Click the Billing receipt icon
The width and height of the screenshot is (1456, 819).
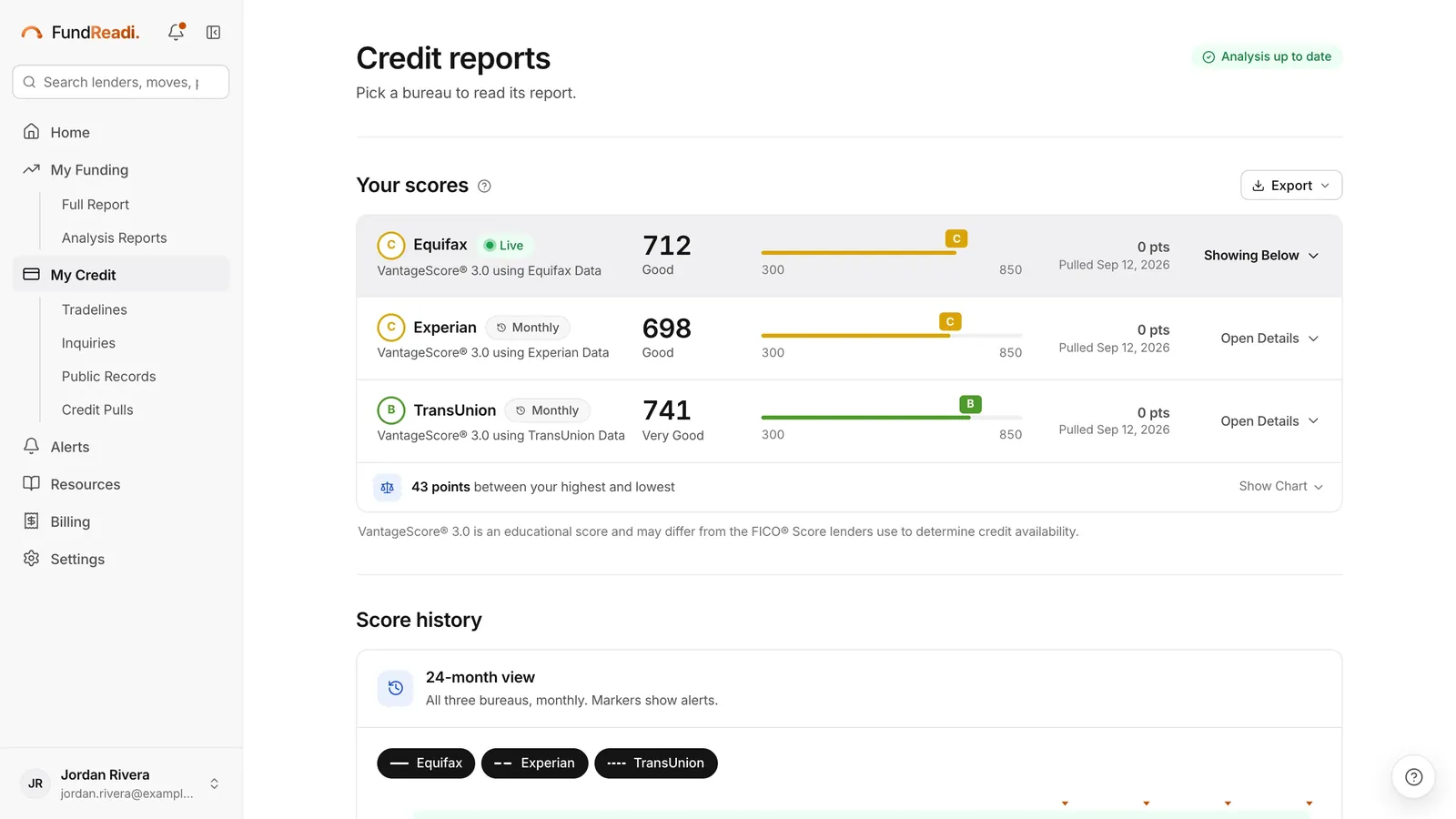coord(32,521)
